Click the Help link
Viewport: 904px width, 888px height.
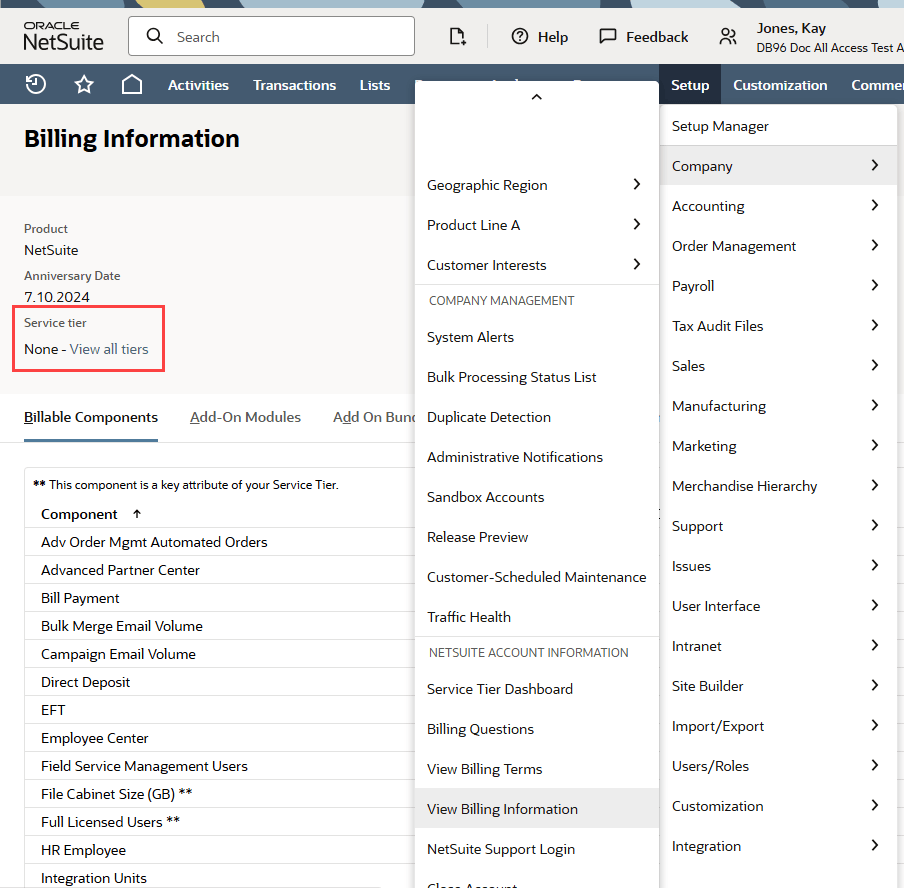tap(552, 37)
